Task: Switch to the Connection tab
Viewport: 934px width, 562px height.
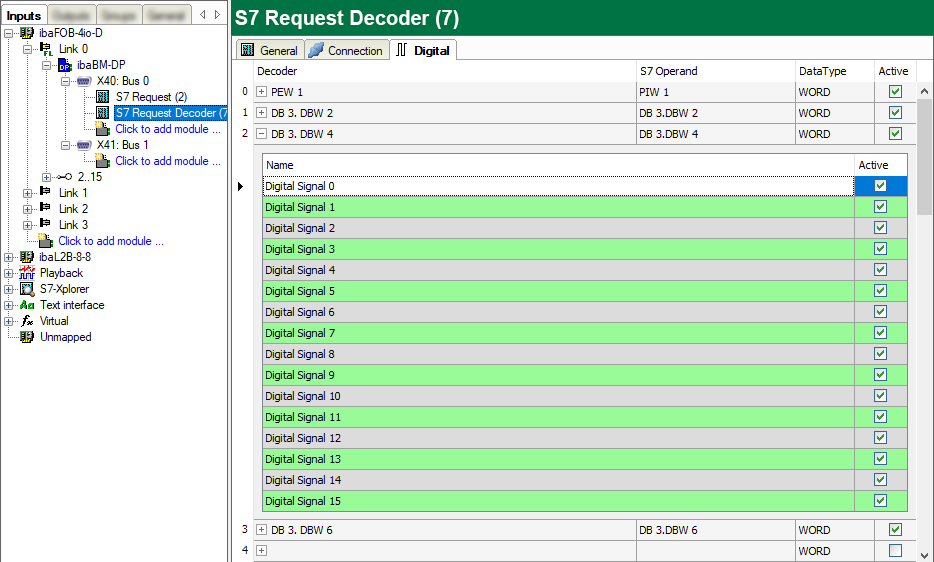Action: 346,50
